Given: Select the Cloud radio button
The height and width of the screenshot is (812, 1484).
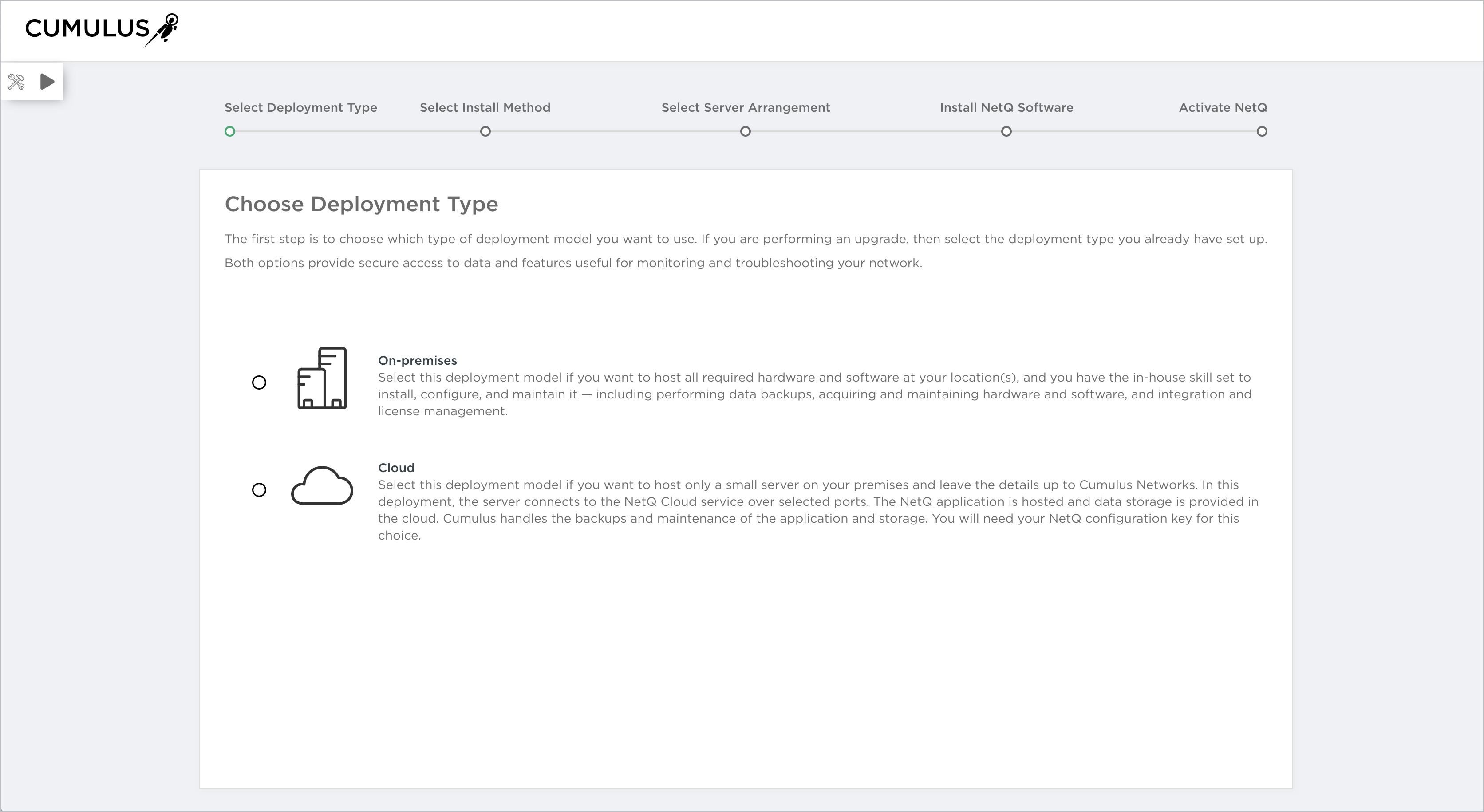Looking at the screenshot, I should [259, 489].
